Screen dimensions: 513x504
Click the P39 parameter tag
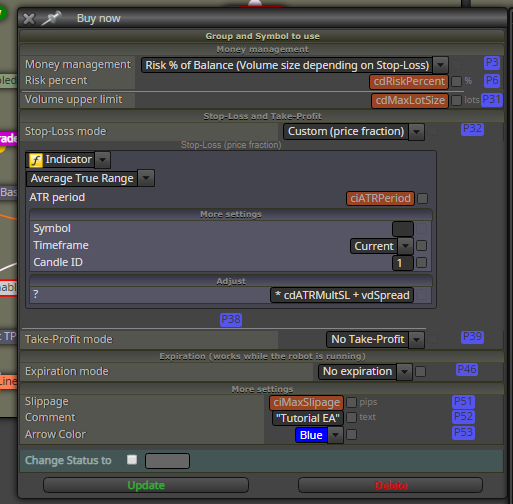[472, 337]
